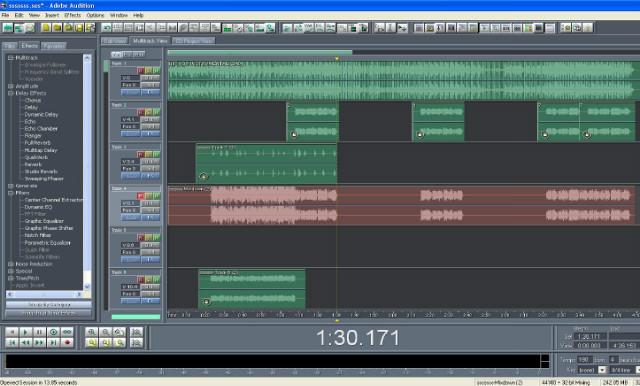Switch to the Files panel tab

(10, 46)
